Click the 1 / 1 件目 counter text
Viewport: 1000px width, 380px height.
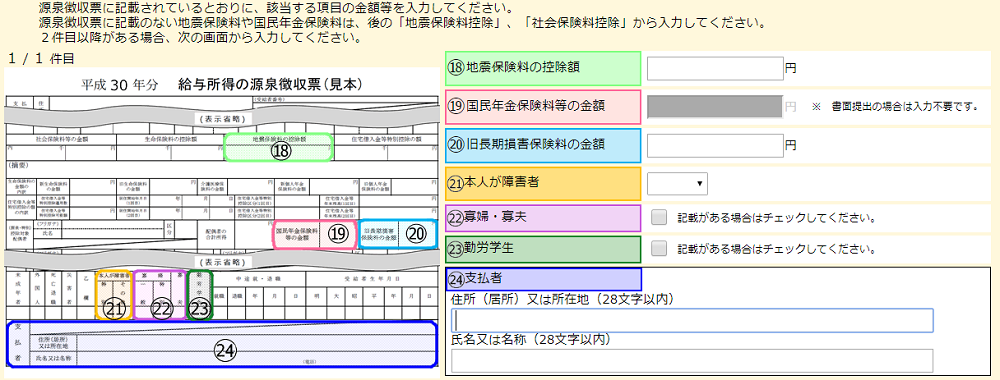(x=41, y=59)
